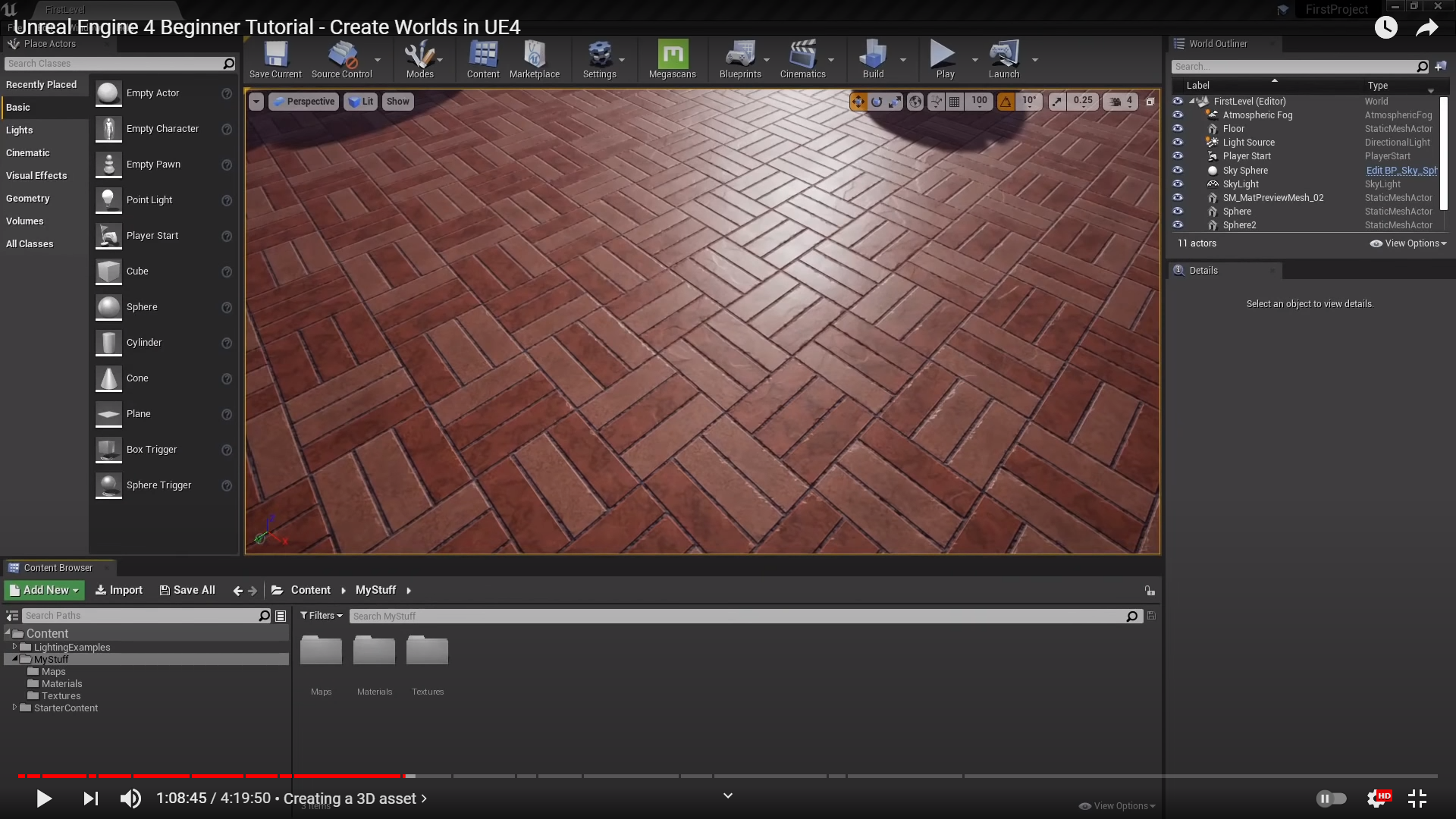Select the Geometry category in Place Actors
The width and height of the screenshot is (1456, 819).
click(x=28, y=199)
